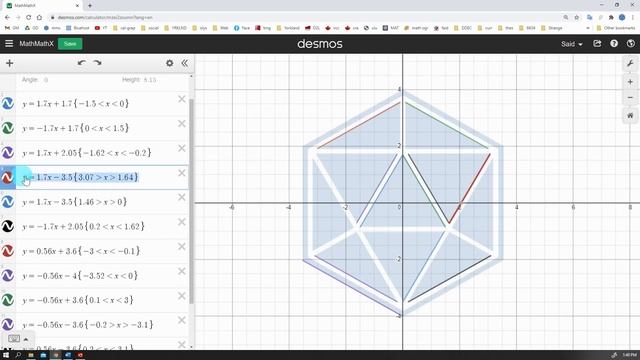Delete the y=-0.56x-3.6 expression

pos(182,320)
